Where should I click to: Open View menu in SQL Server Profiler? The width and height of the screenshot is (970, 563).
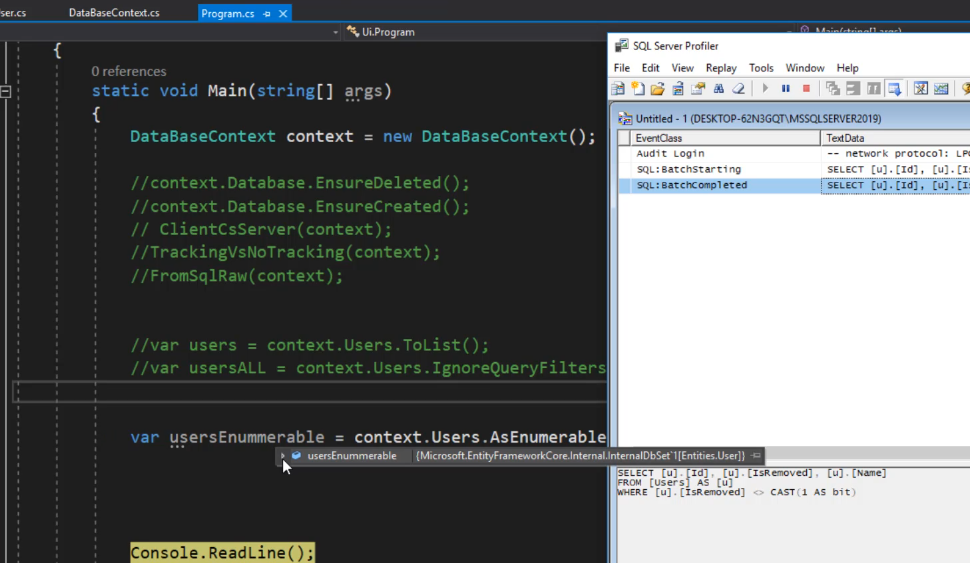coord(682,68)
